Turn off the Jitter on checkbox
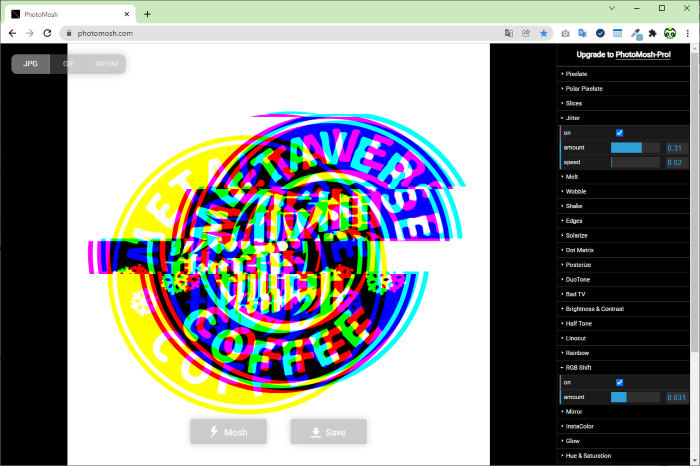The width and height of the screenshot is (700, 466). [619, 133]
